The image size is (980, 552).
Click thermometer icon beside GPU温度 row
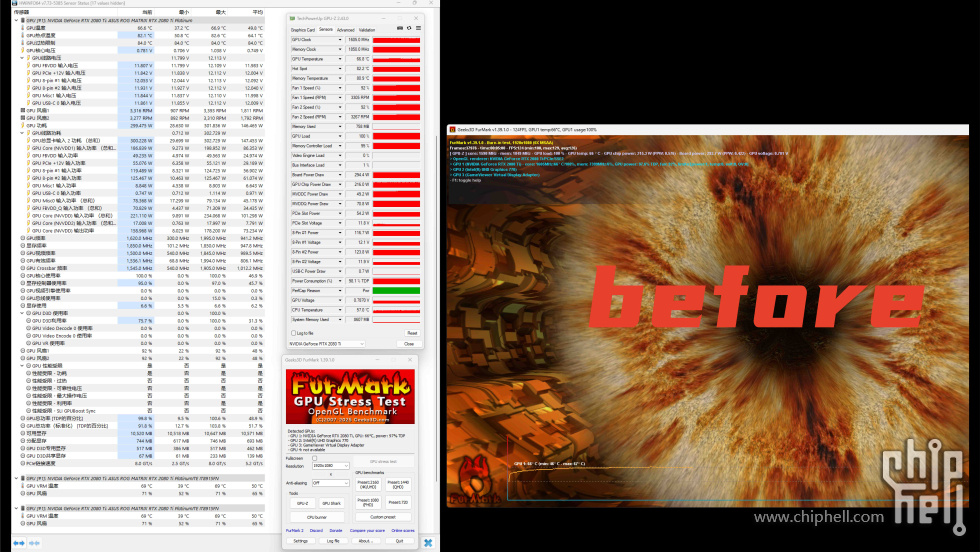click(x=23, y=28)
